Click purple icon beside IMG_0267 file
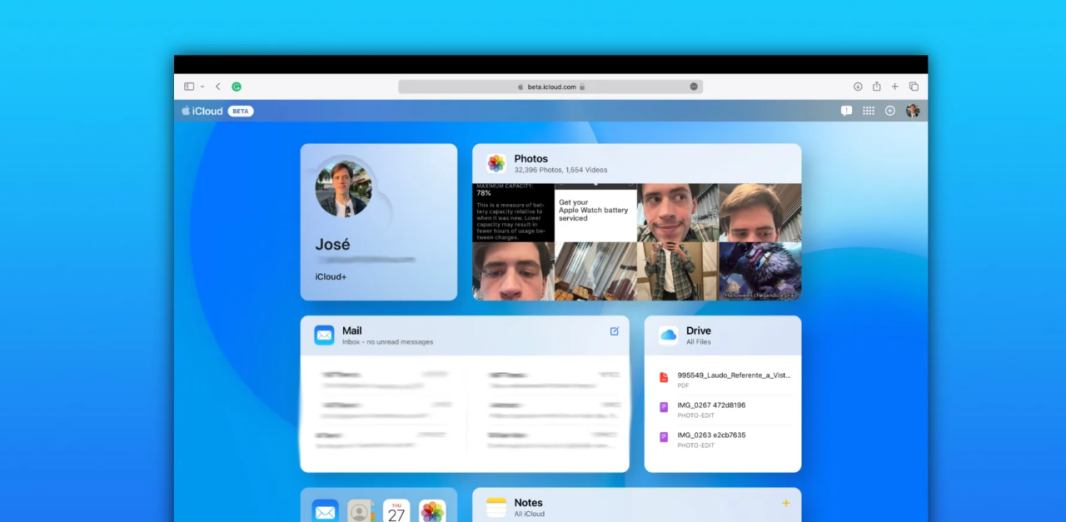The height and width of the screenshot is (522, 1066). click(664, 407)
